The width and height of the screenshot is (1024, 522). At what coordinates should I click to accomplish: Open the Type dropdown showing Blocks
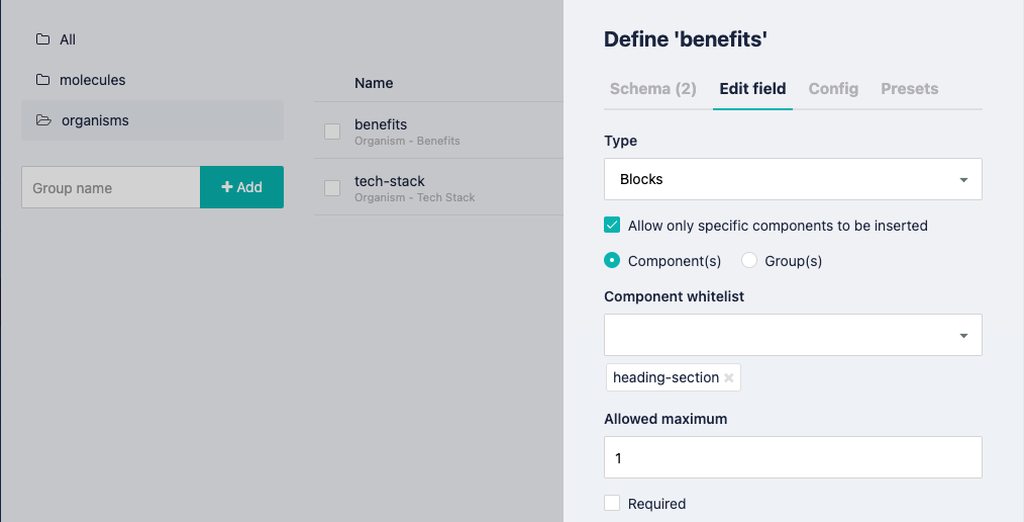(x=792, y=180)
